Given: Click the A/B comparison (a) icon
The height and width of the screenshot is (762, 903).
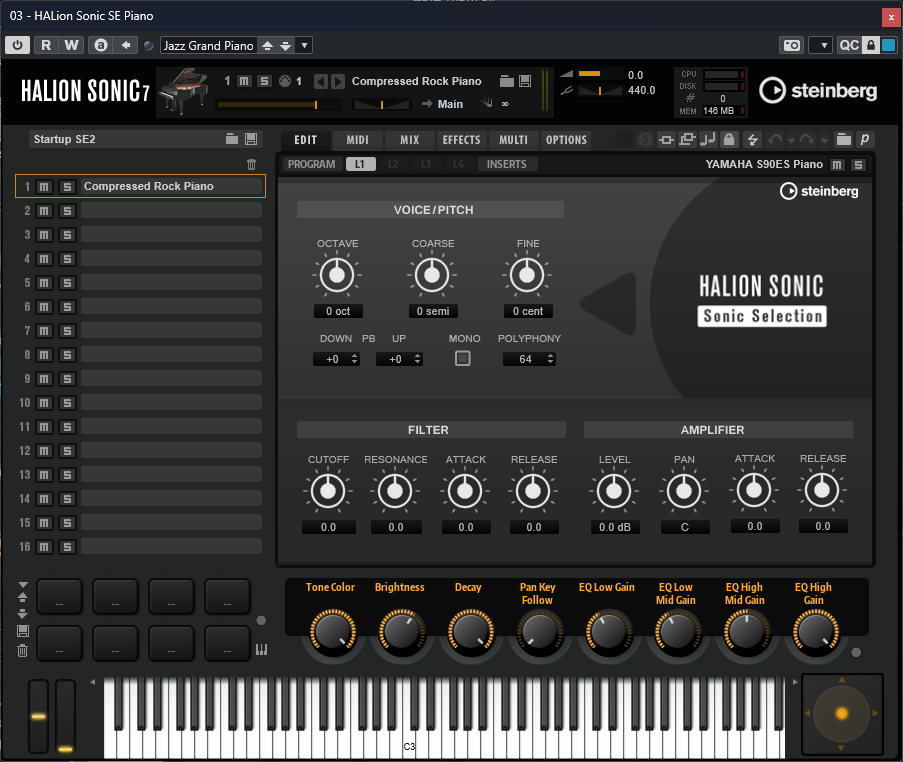Looking at the screenshot, I should click(101, 45).
